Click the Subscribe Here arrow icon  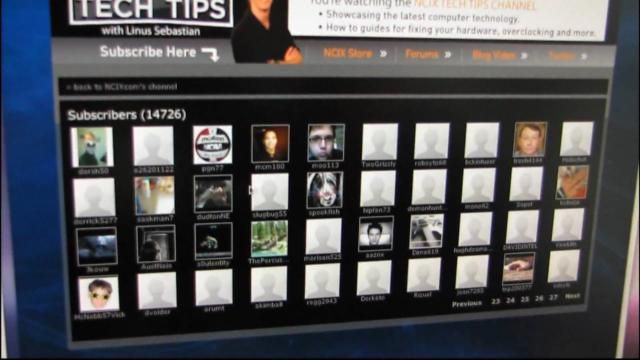tap(211, 54)
